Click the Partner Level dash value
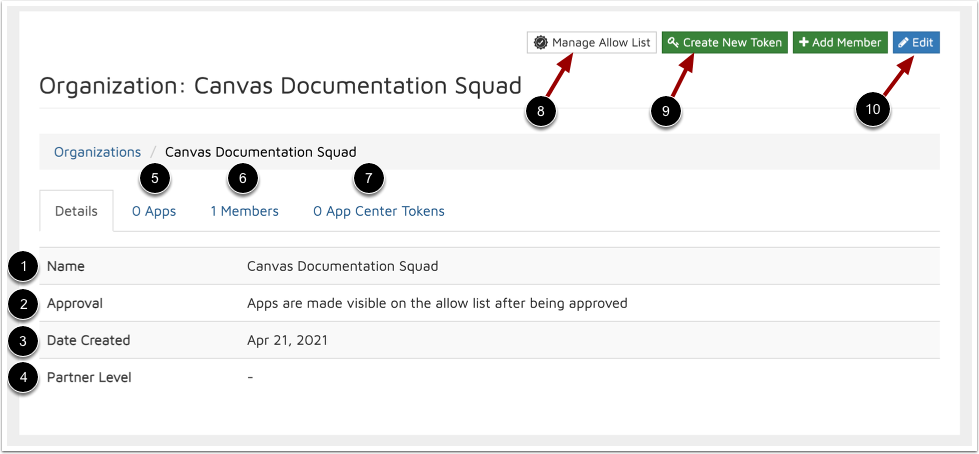The height and width of the screenshot is (454, 979). click(x=250, y=377)
